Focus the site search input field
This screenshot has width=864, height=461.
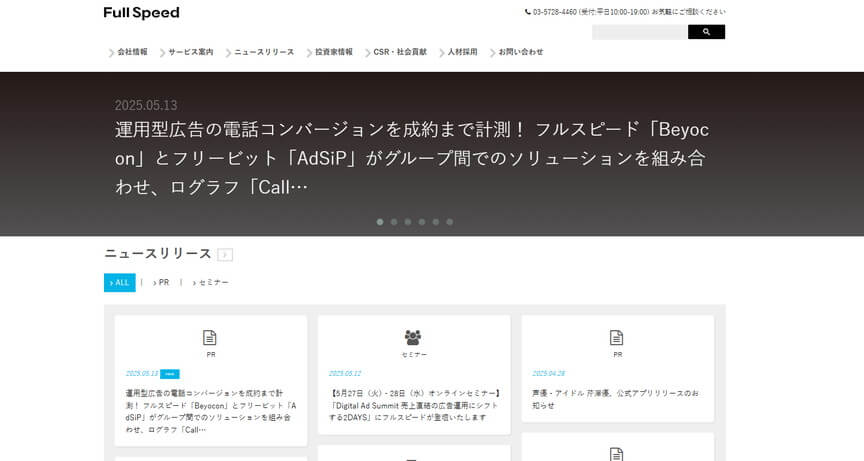640,32
